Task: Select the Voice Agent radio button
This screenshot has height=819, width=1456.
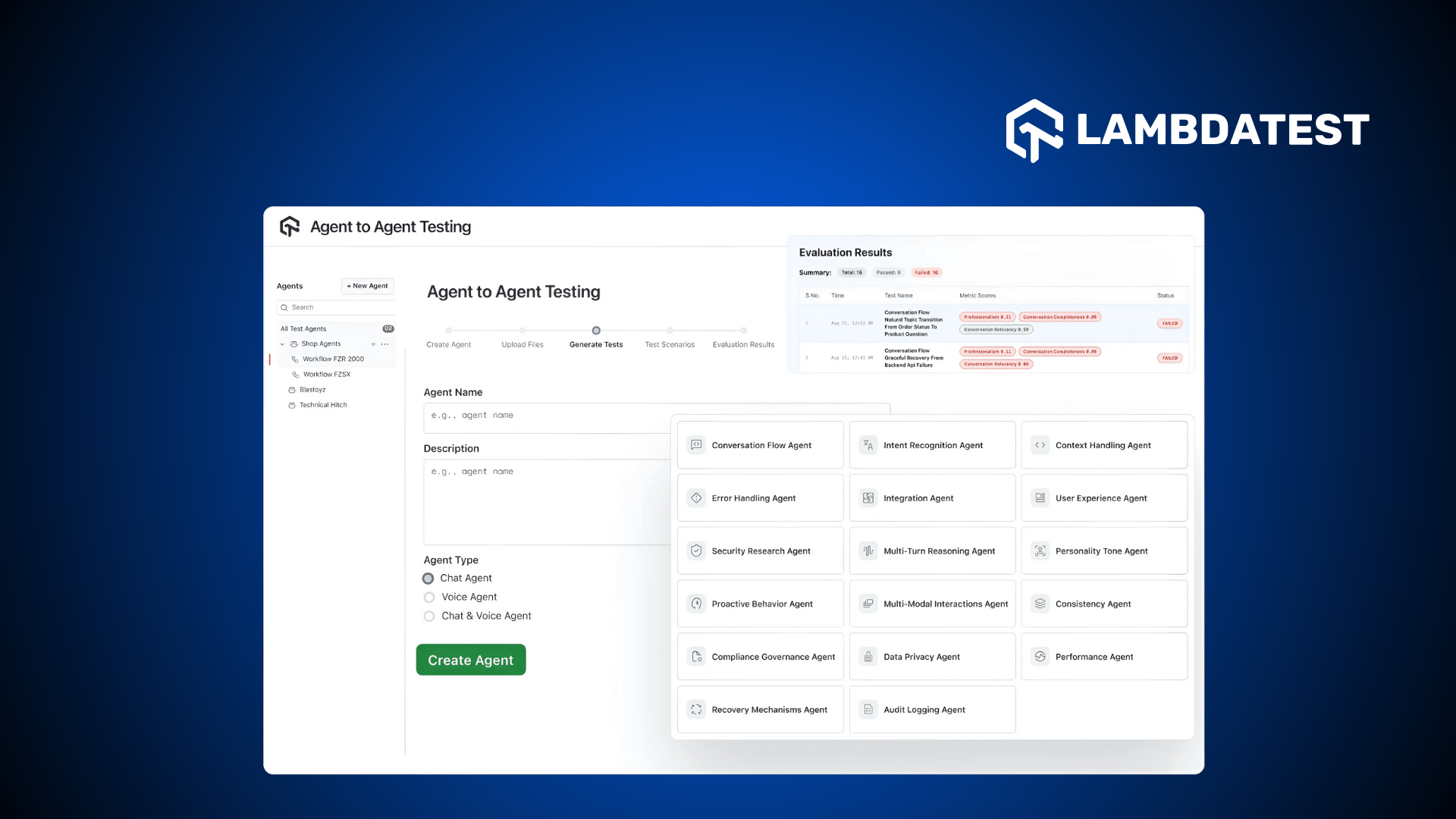Action: click(429, 598)
